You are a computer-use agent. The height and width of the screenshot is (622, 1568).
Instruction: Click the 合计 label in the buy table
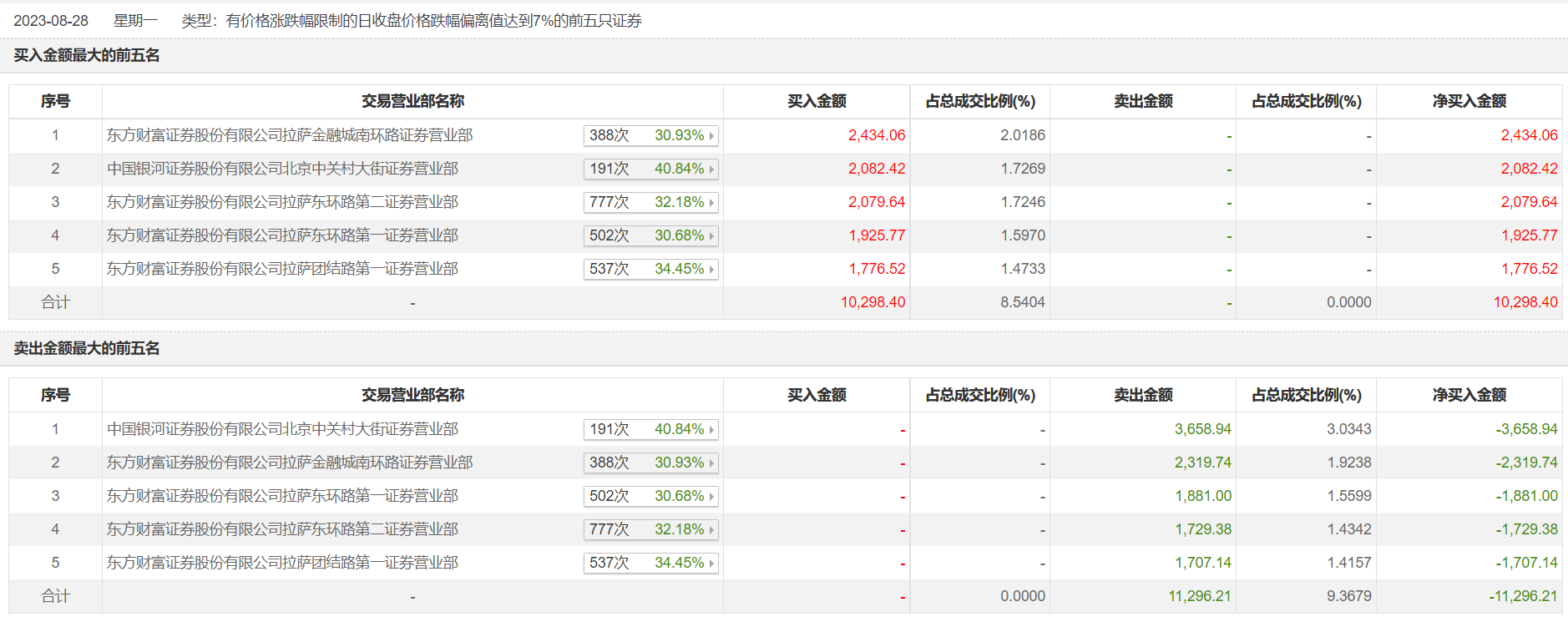pos(55,302)
